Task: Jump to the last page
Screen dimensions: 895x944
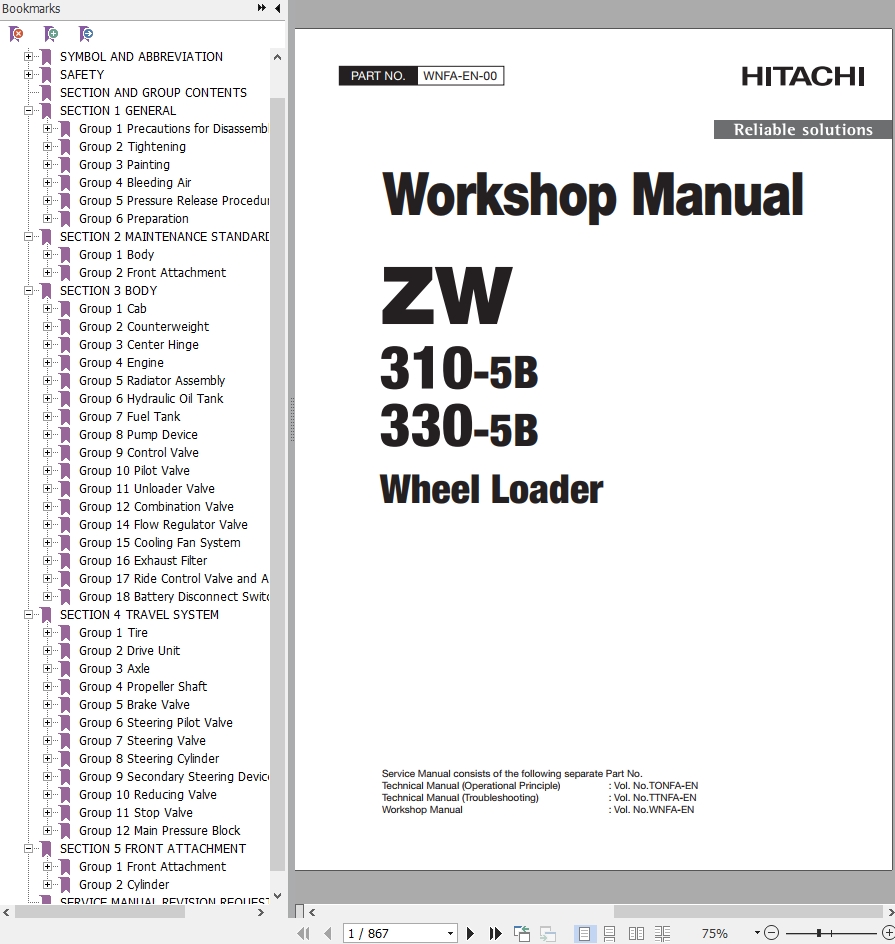Action: pos(495,933)
